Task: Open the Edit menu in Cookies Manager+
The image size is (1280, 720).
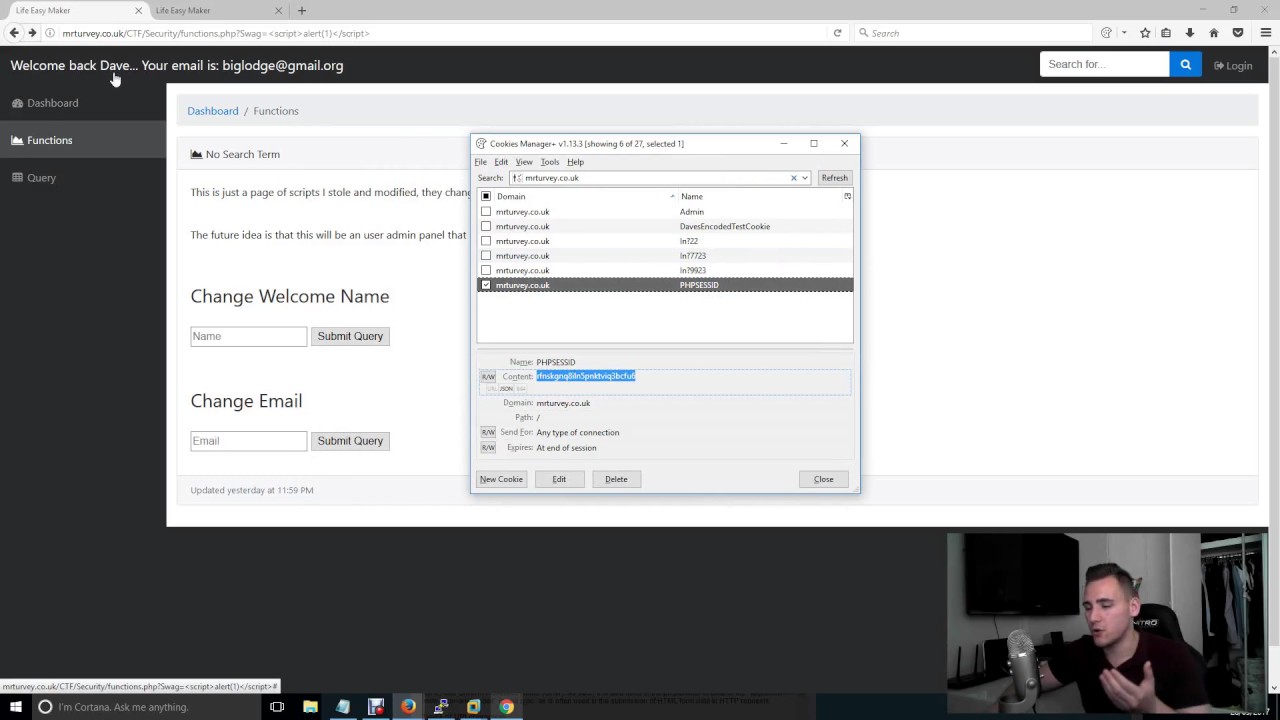Action: click(501, 162)
